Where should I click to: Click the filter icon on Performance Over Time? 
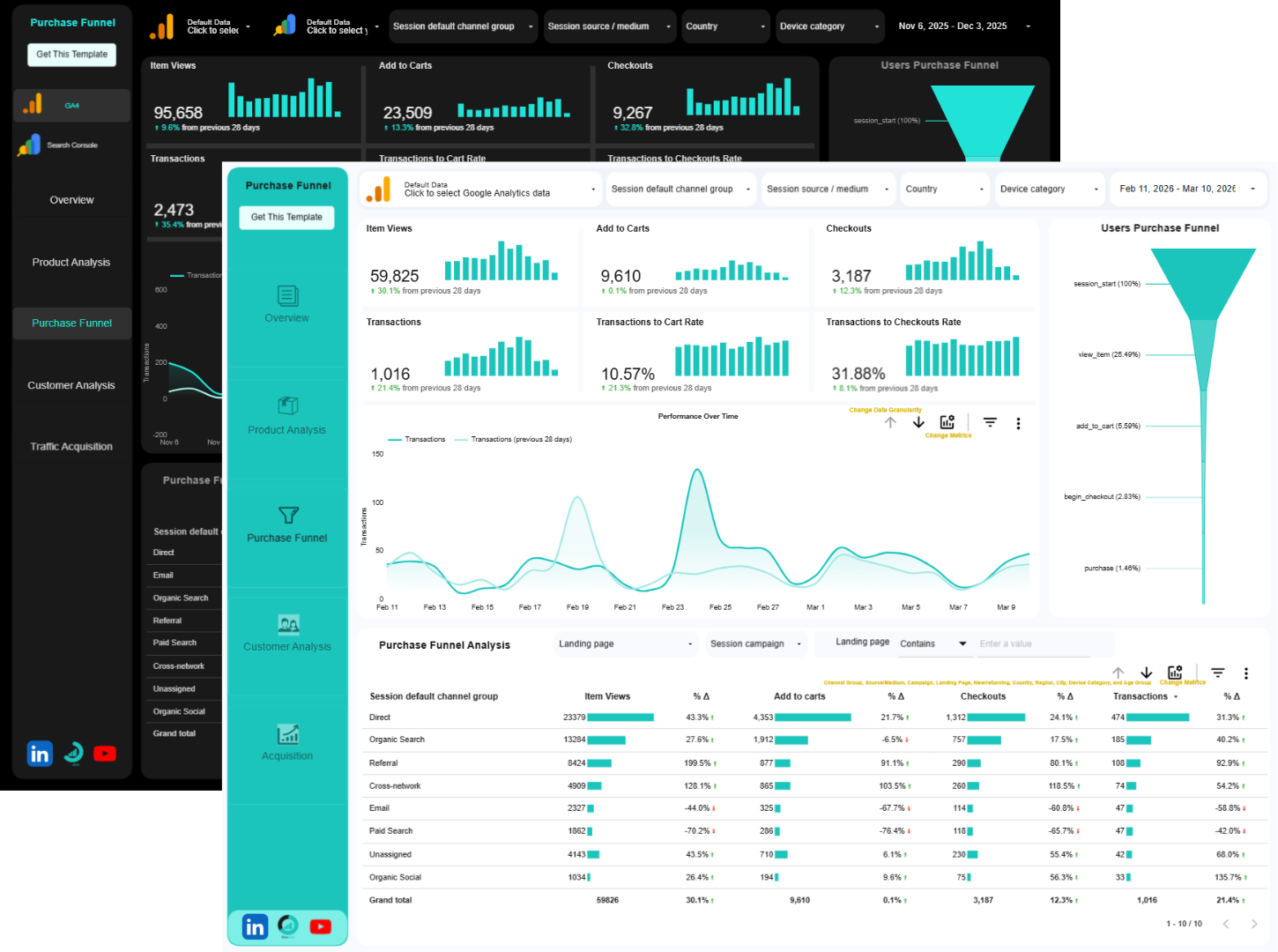pyautogui.click(x=989, y=422)
